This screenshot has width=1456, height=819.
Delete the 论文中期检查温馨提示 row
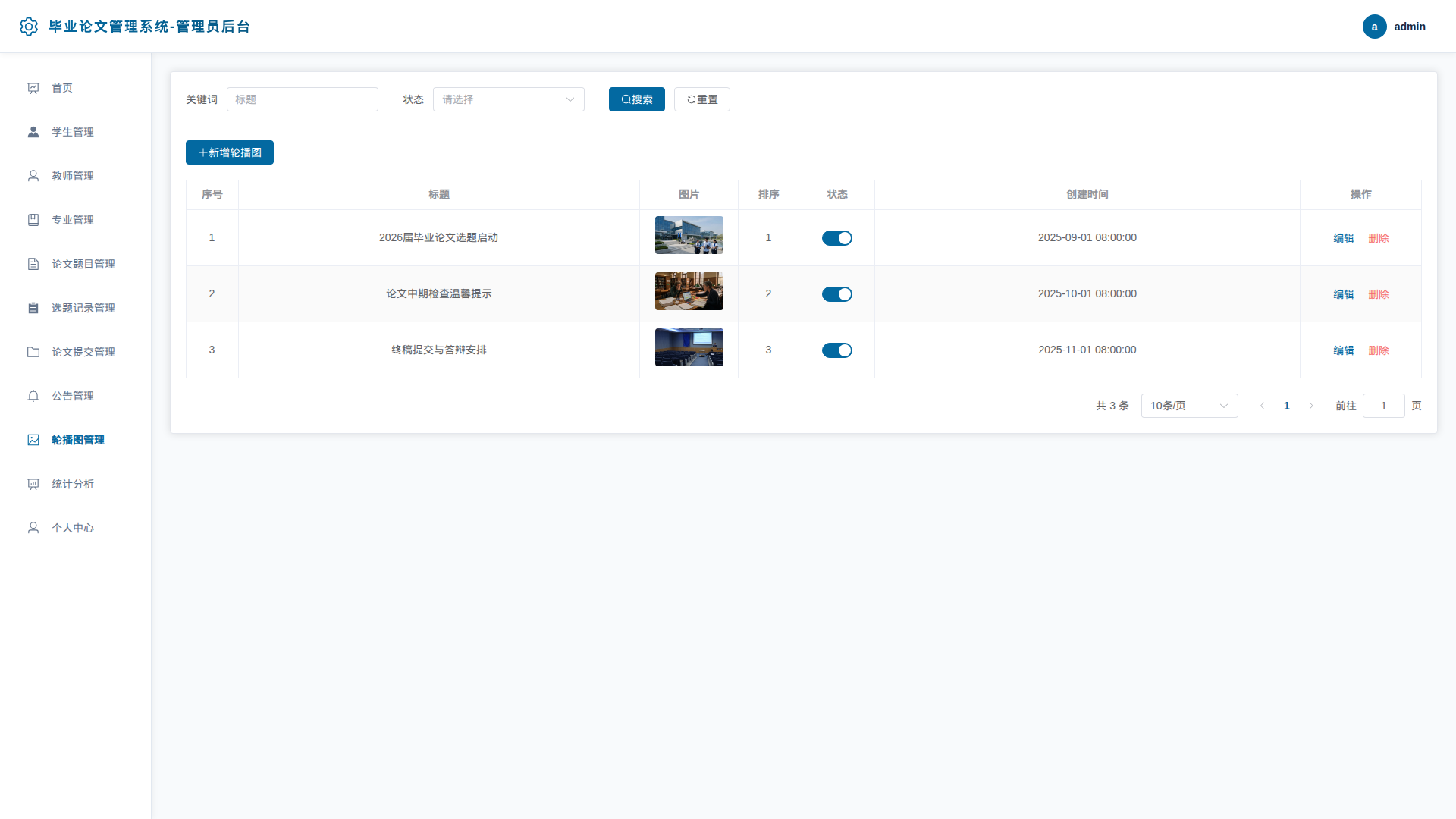point(1378,294)
